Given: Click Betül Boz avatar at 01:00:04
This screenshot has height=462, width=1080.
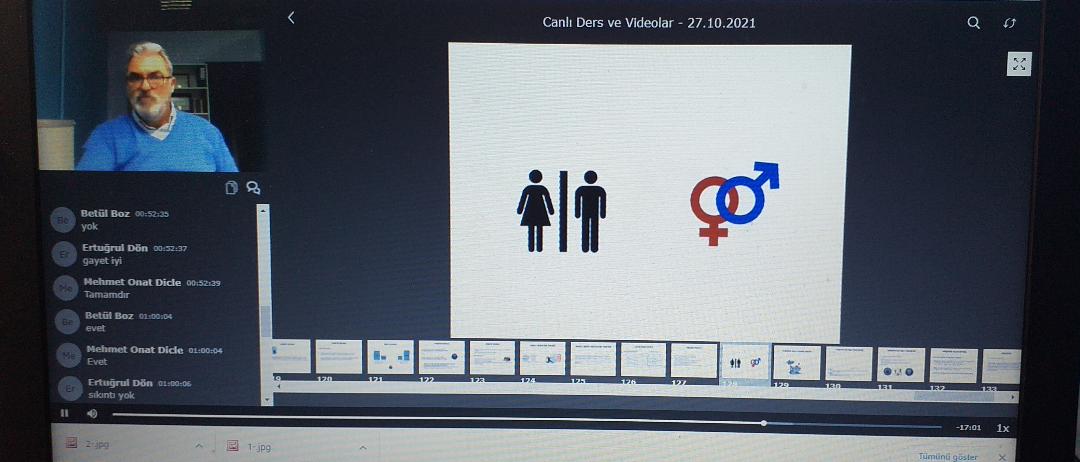Looking at the screenshot, I should coord(68,322).
